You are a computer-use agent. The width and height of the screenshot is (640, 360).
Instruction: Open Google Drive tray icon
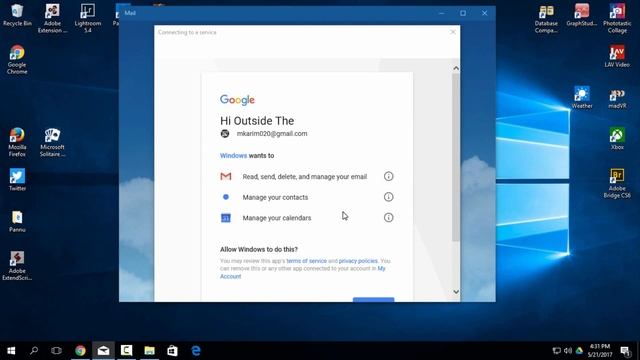pyautogui.click(x=579, y=351)
